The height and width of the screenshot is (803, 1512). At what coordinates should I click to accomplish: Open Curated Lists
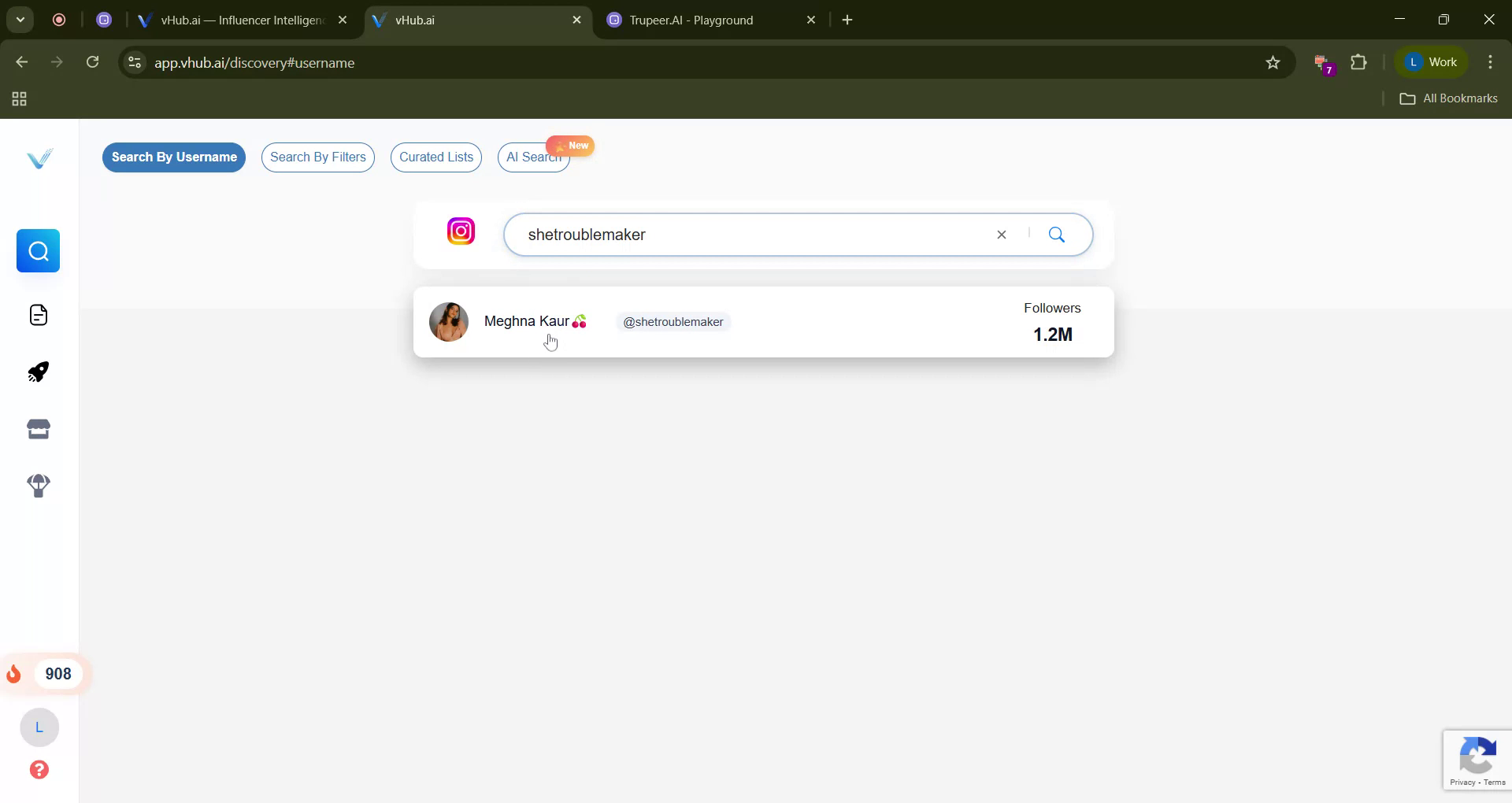(435, 157)
